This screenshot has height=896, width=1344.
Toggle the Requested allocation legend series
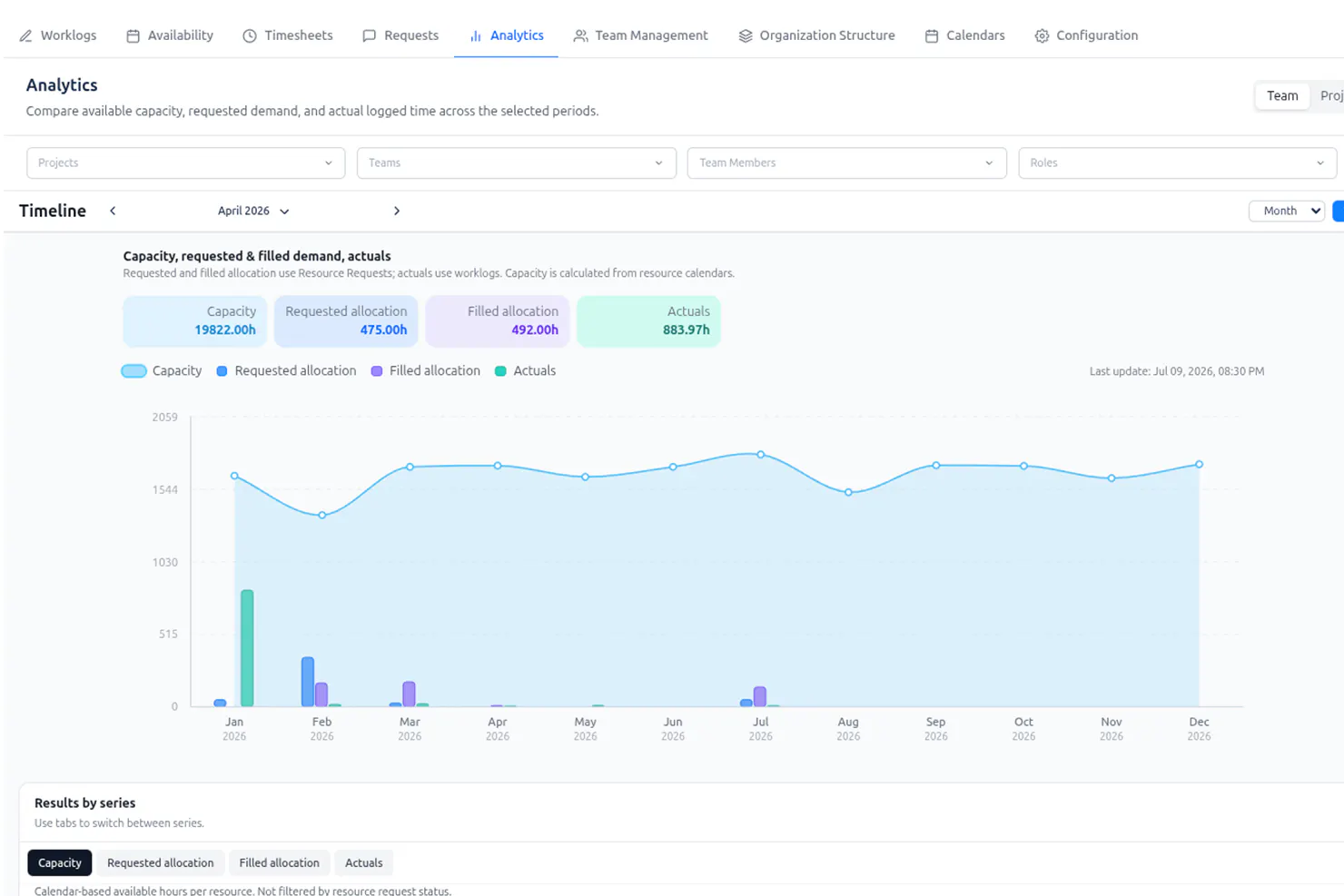click(x=286, y=371)
